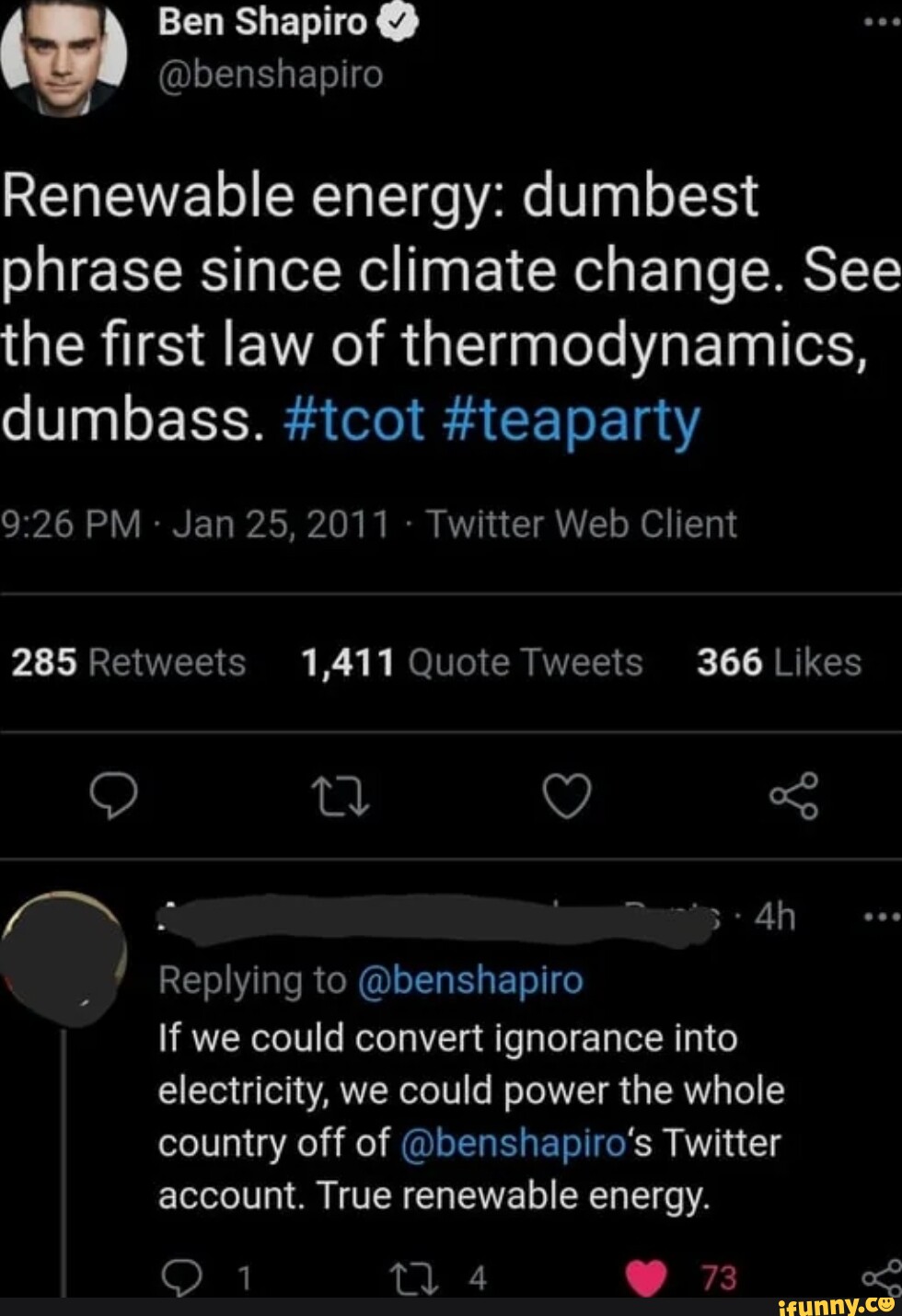Select the 1,411 Quote Tweets count
Viewport: 902px width, 1316px height.
348,661
